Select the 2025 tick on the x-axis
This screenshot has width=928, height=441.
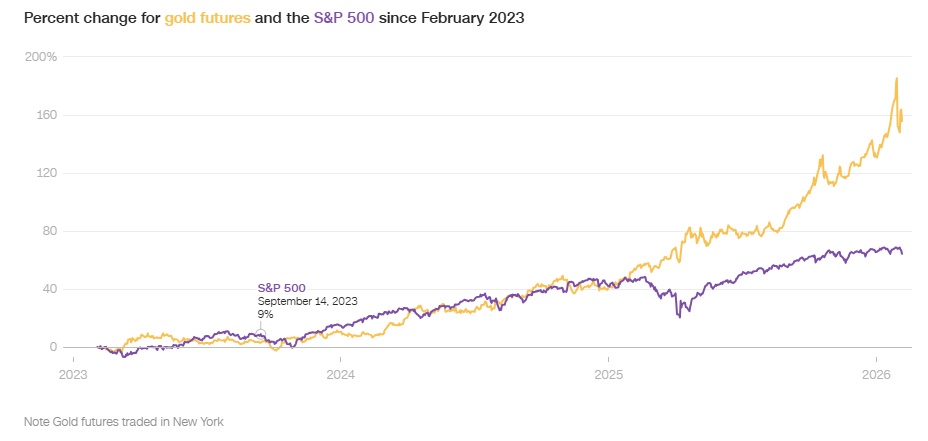(x=608, y=375)
